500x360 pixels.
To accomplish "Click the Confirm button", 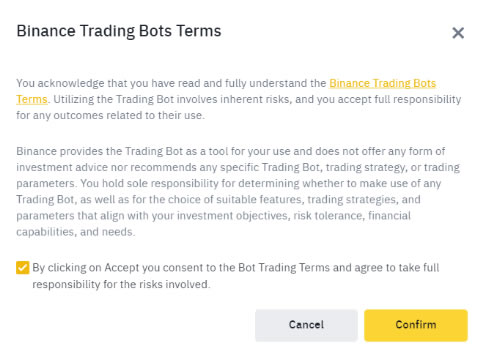I will pos(416,325).
